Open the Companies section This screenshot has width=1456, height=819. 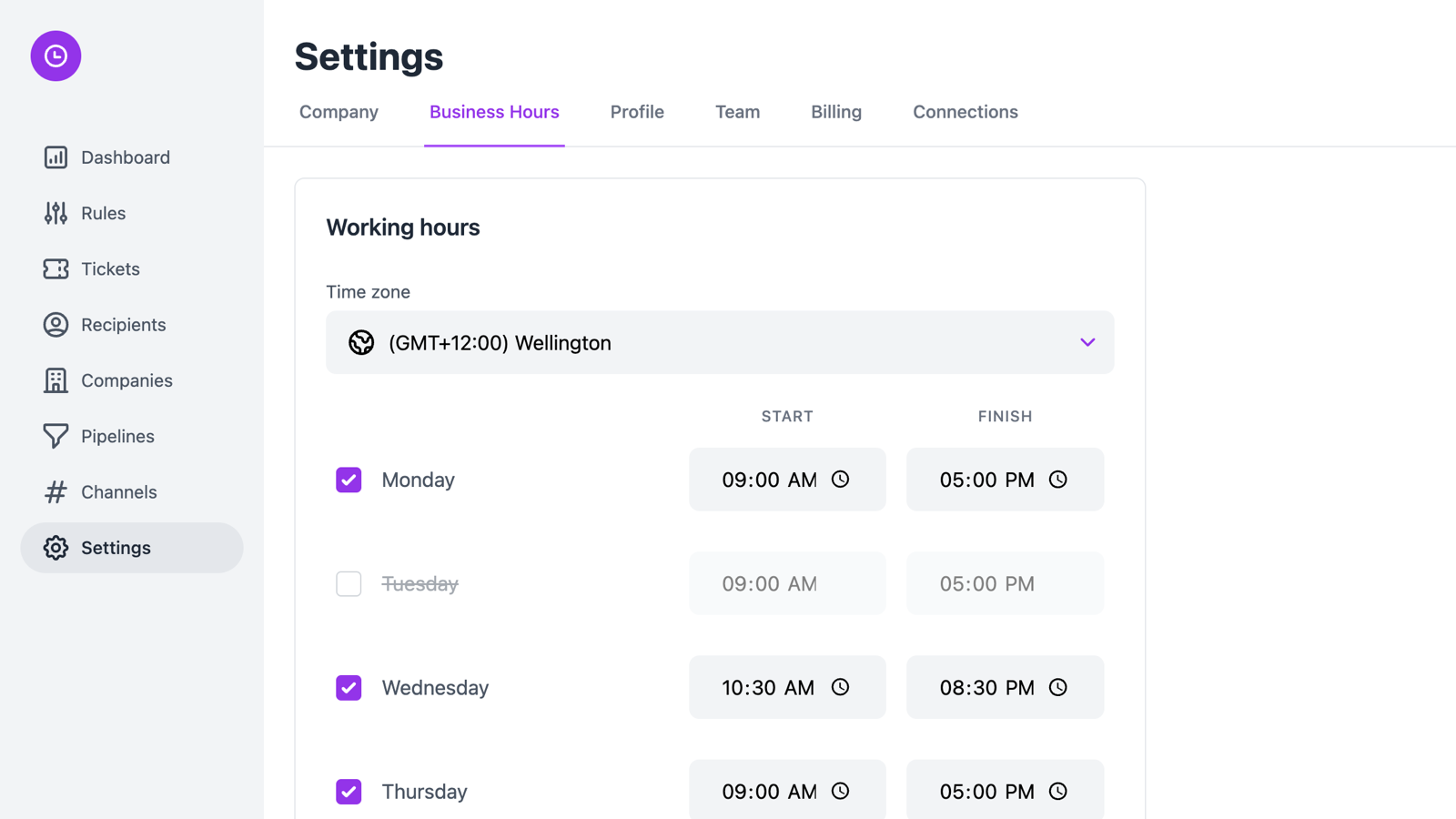(126, 379)
